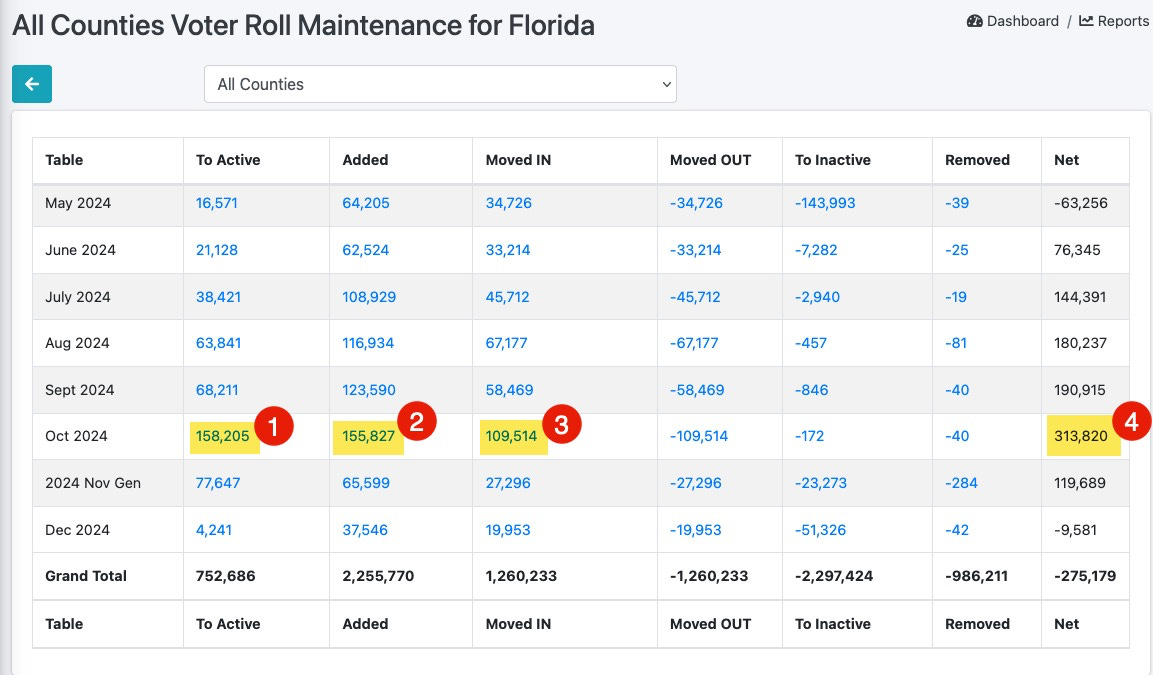Click June 2024 Removed value -25
This screenshot has height=675, width=1153.
(957, 250)
